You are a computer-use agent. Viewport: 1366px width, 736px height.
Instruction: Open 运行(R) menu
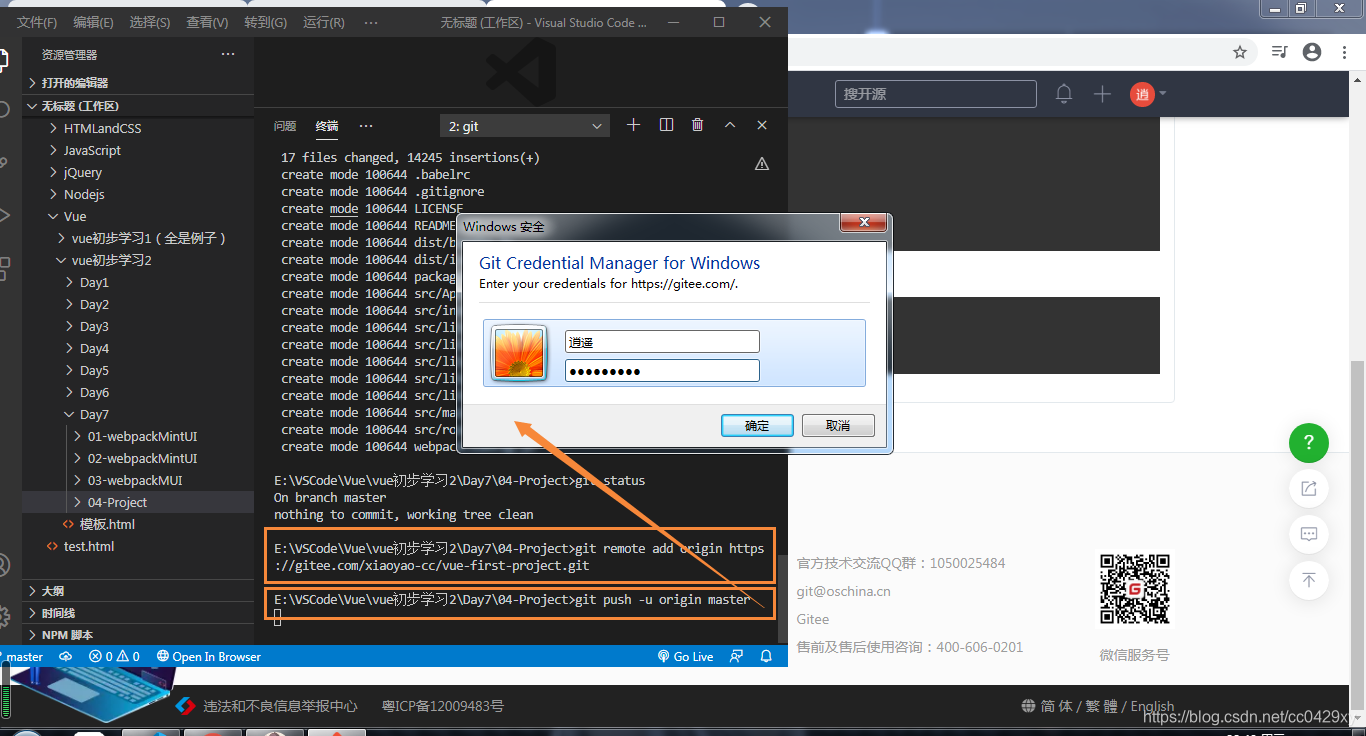click(x=323, y=22)
